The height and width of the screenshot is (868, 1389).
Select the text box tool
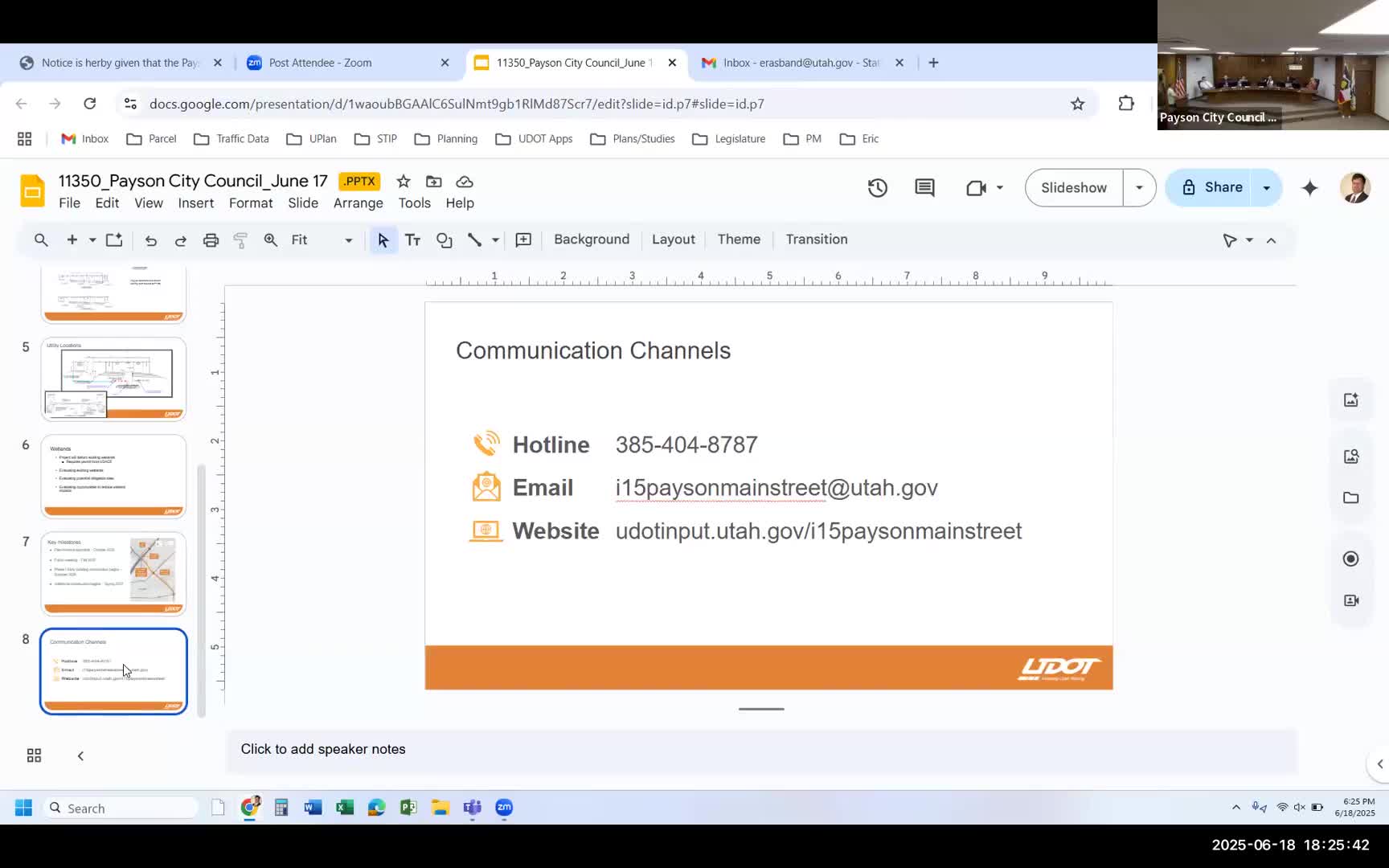(413, 240)
